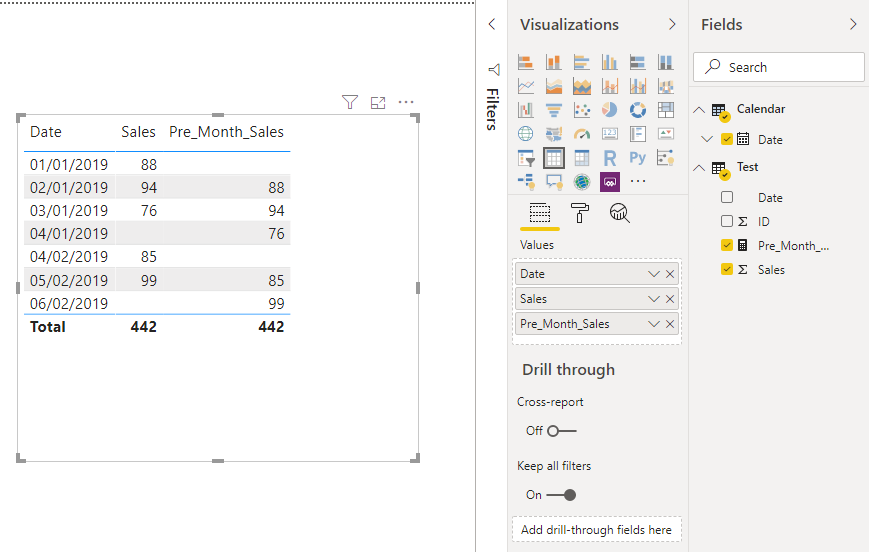Switch to the Format paint roller tab
Viewport: 869px width, 552px height.
[x=580, y=213]
